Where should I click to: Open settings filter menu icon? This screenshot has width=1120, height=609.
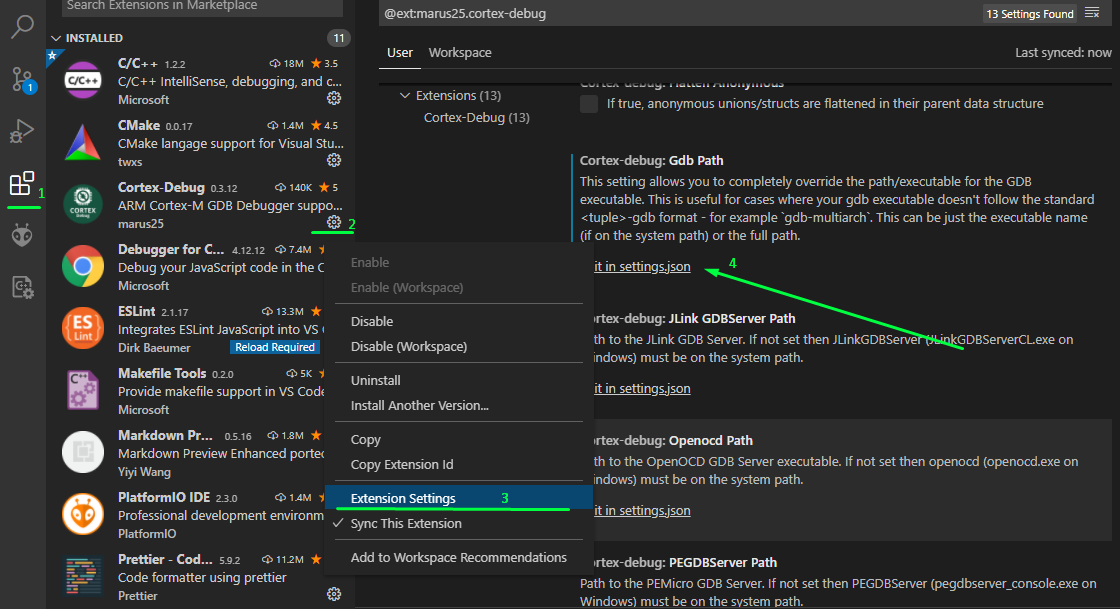coord(1092,13)
